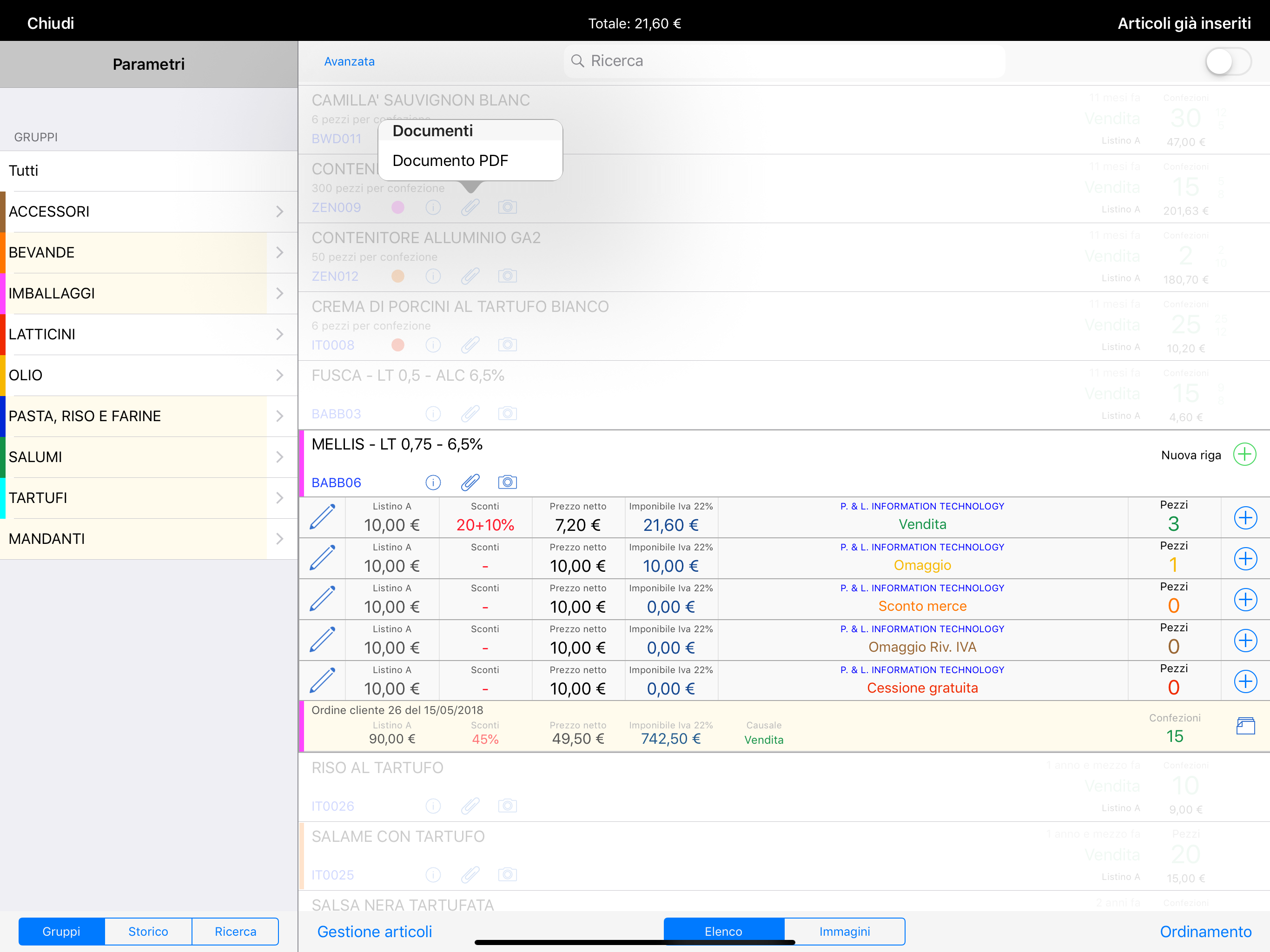Edit the Cessione gratuita row pencil

click(323, 681)
